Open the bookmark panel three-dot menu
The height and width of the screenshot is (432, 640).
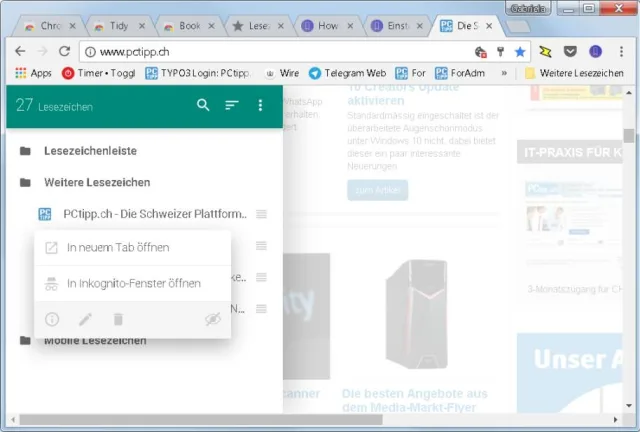coord(260,105)
